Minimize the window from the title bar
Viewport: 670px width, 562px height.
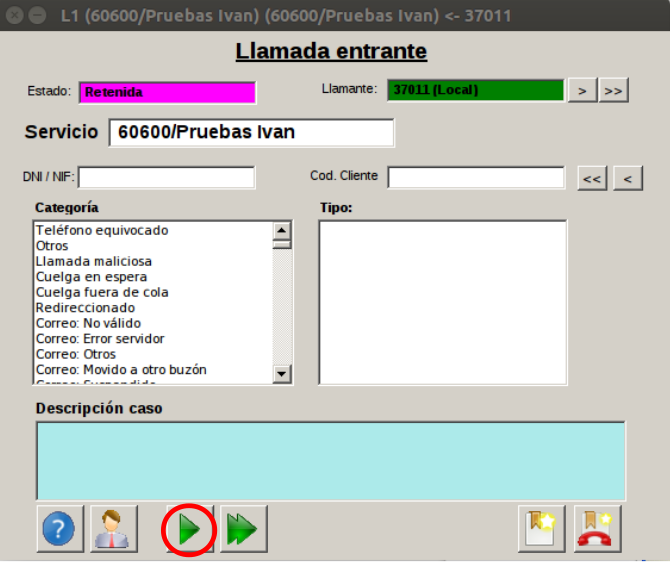(x=38, y=15)
